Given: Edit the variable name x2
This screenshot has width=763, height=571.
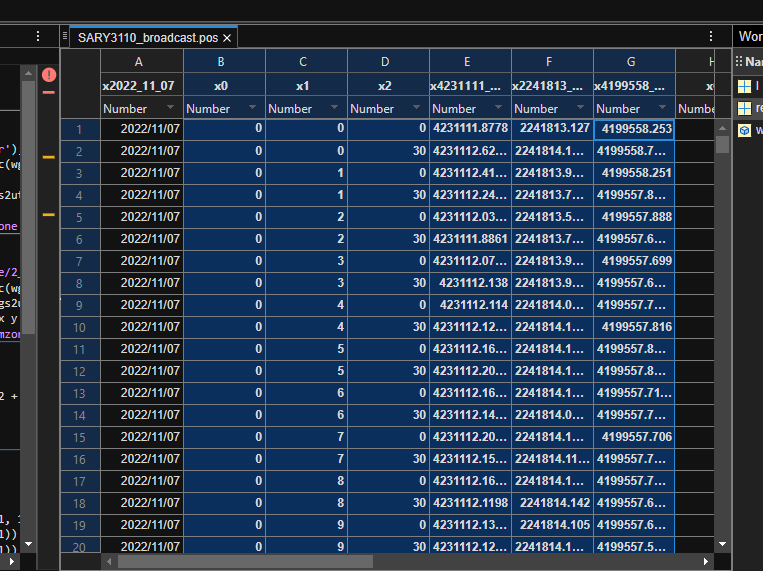Looking at the screenshot, I should pyautogui.click(x=388, y=86).
